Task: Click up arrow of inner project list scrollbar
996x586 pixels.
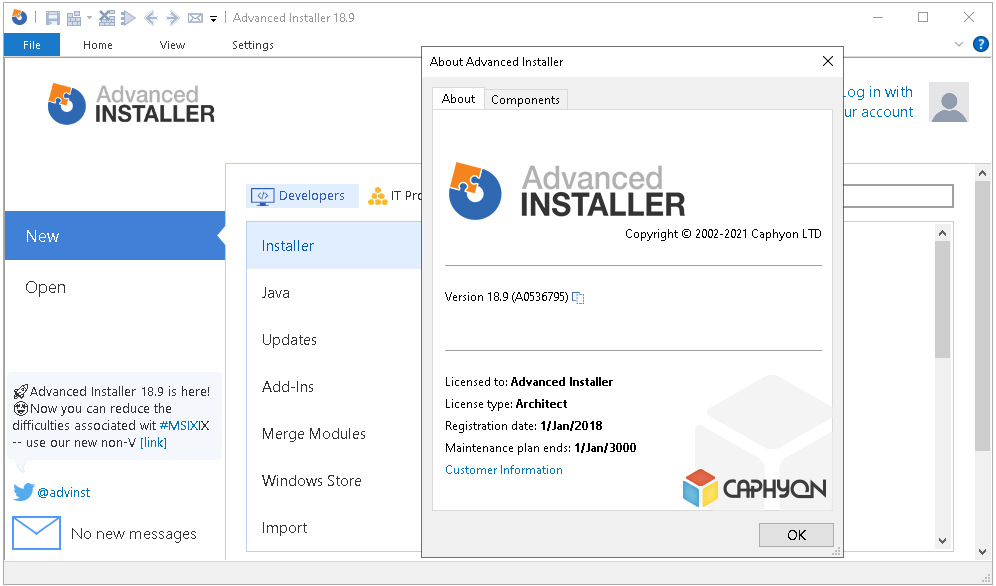Action: [942, 233]
